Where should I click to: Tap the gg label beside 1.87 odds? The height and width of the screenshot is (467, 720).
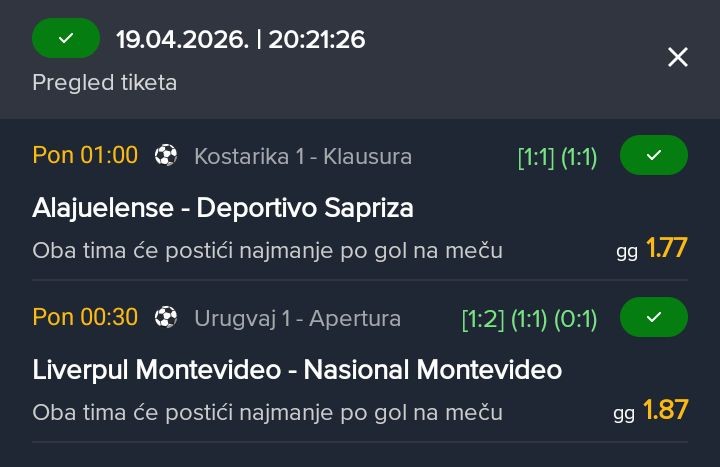pyautogui.click(x=625, y=412)
